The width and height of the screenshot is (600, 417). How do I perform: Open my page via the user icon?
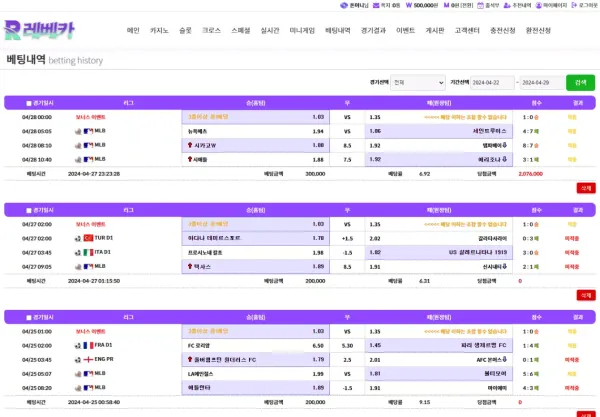point(538,5)
